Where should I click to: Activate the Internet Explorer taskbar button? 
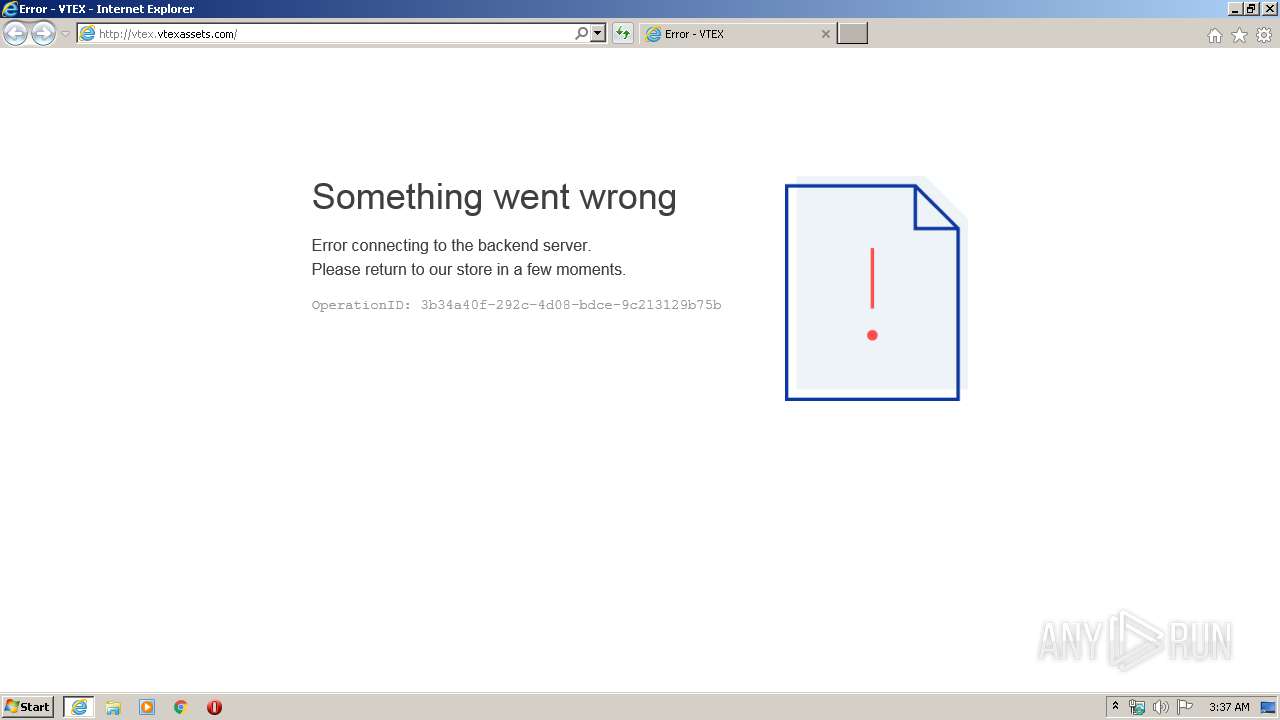[79, 707]
